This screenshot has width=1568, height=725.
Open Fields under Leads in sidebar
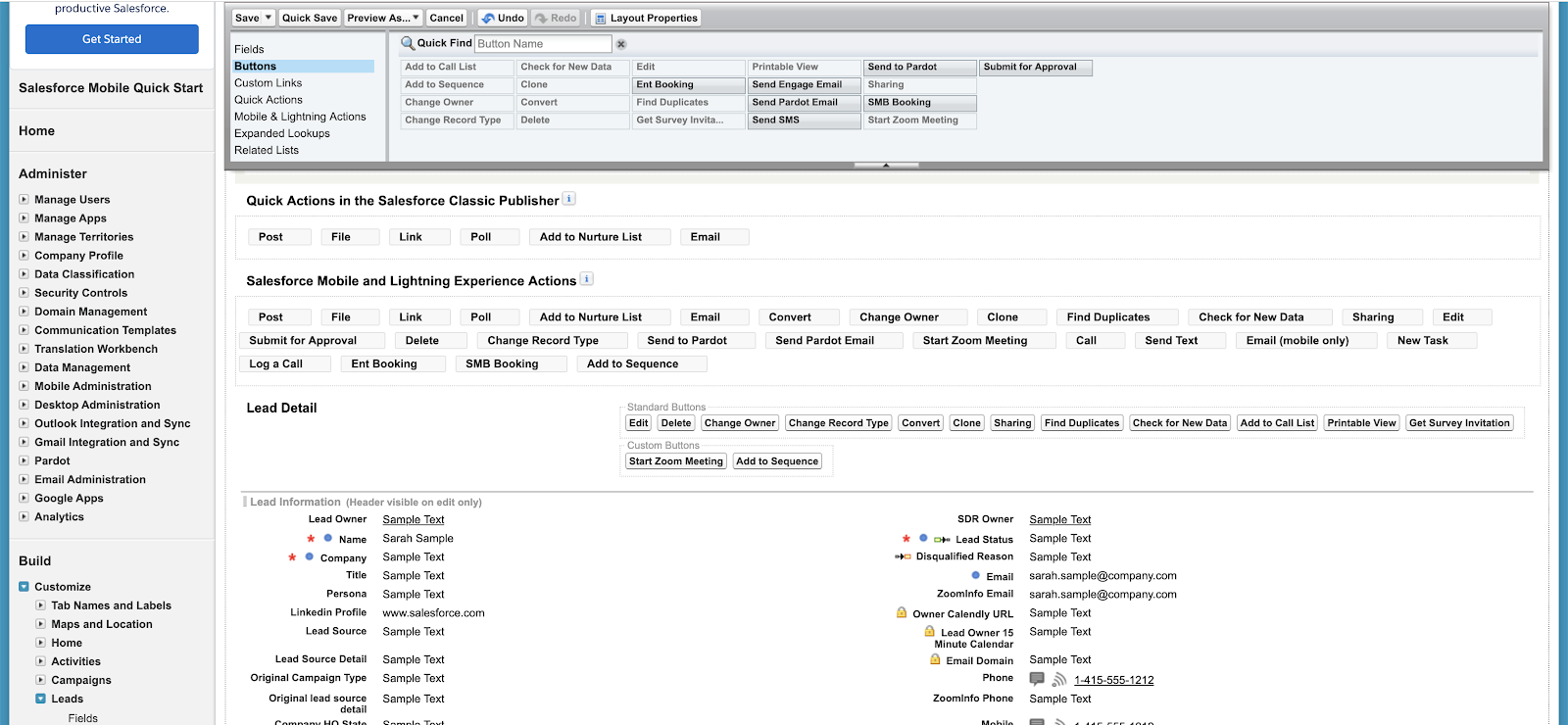click(82, 718)
